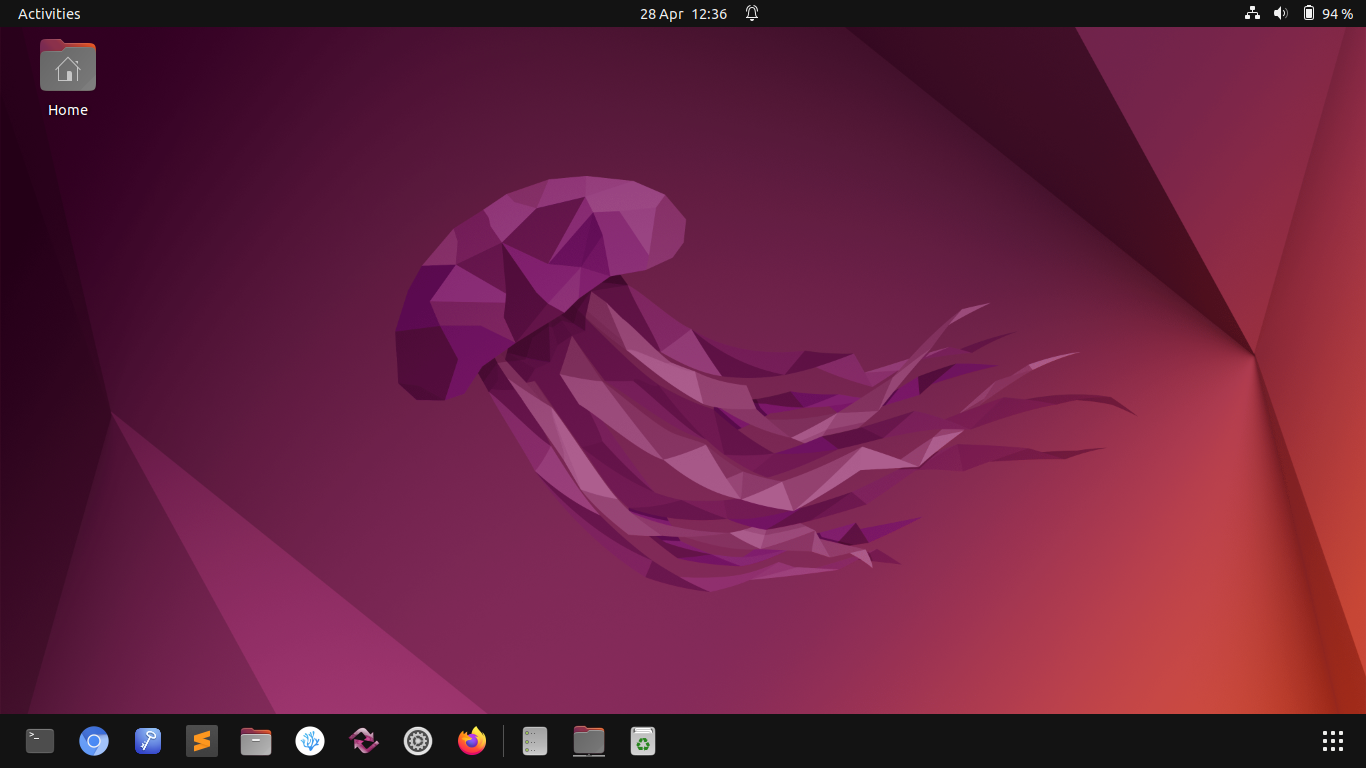Open the blue key password manager
This screenshot has height=768, width=1366.
pyautogui.click(x=148, y=741)
